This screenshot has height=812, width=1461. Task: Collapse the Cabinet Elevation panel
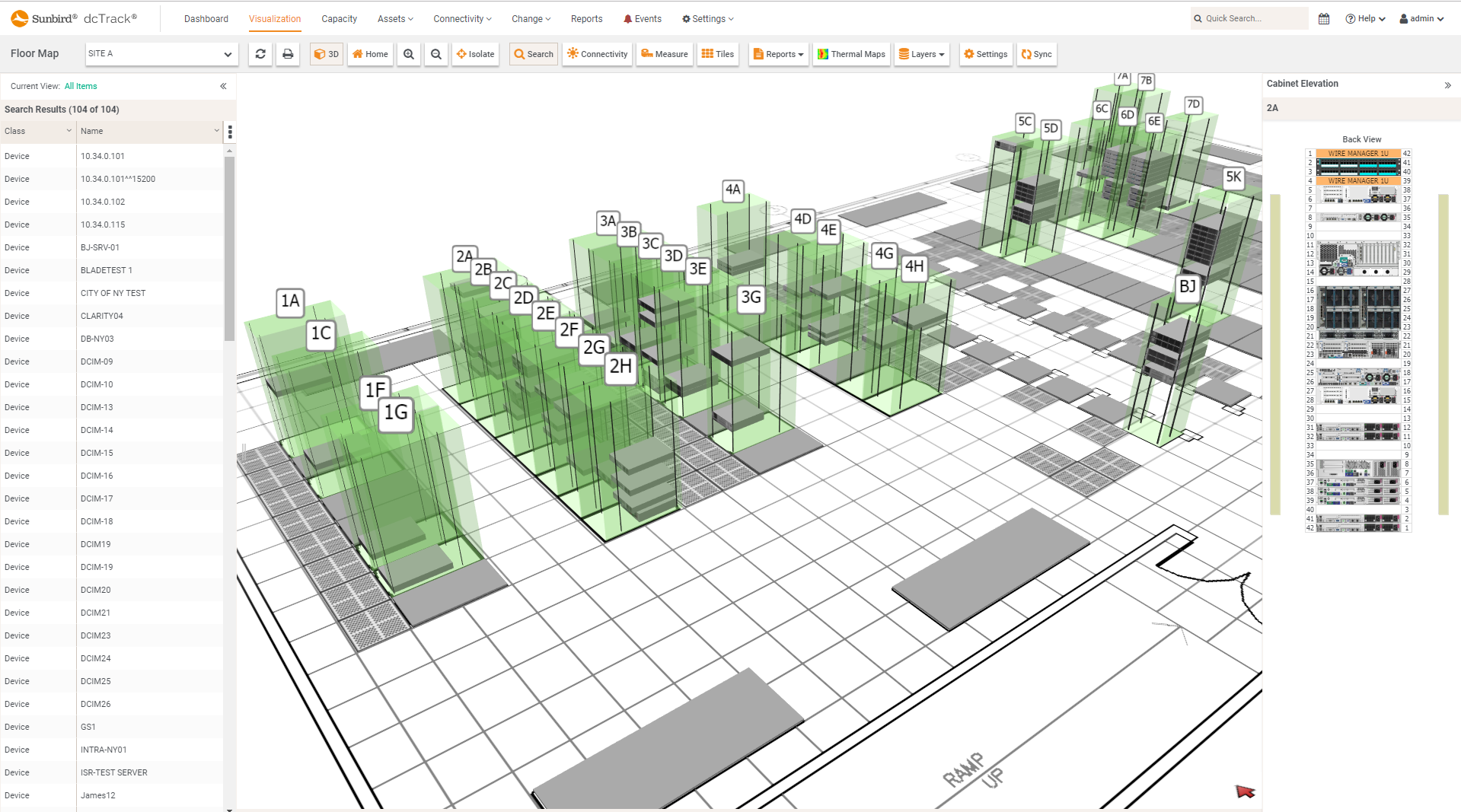[x=1449, y=85]
